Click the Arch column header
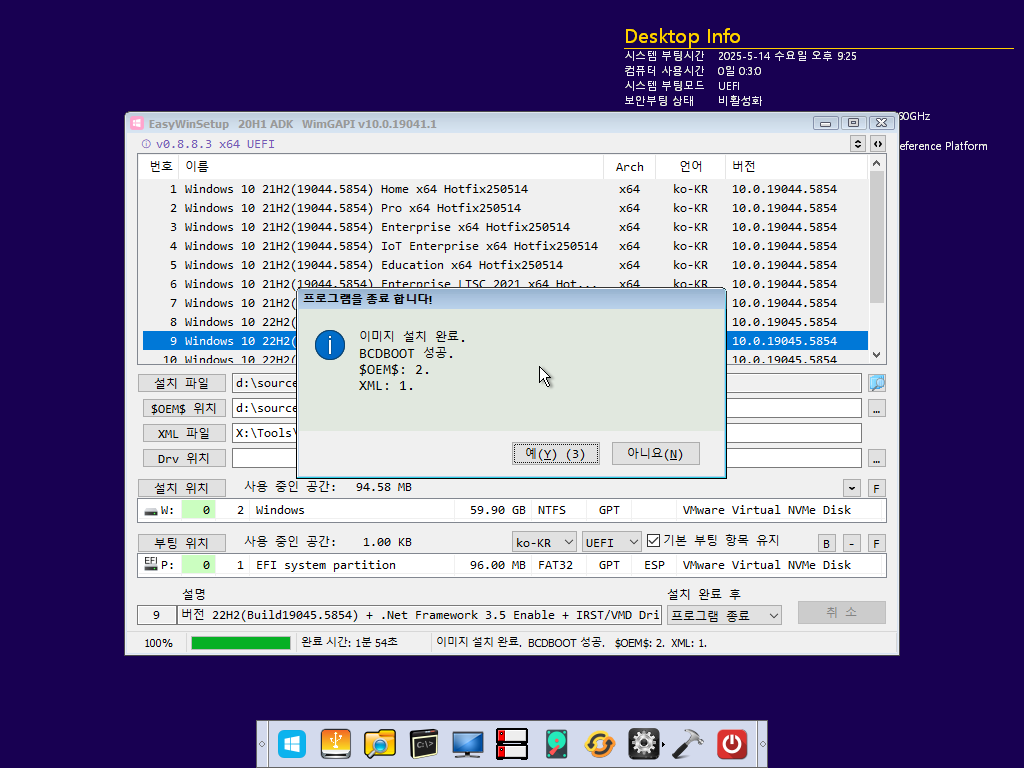1024x768 pixels. pyautogui.click(x=630, y=167)
